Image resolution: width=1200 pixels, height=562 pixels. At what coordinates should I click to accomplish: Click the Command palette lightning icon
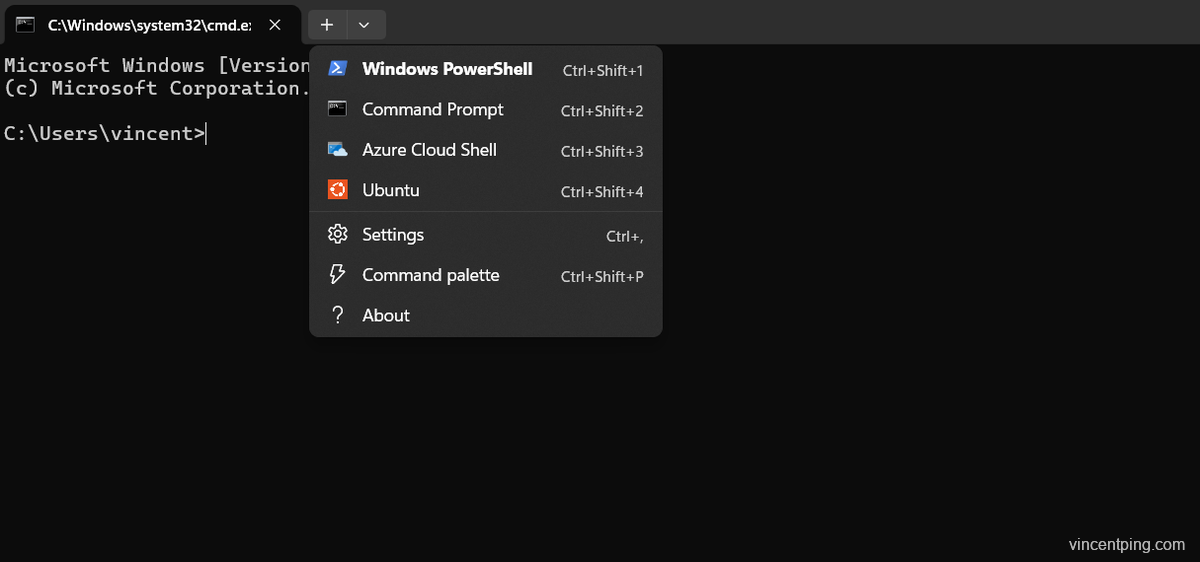pos(338,275)
